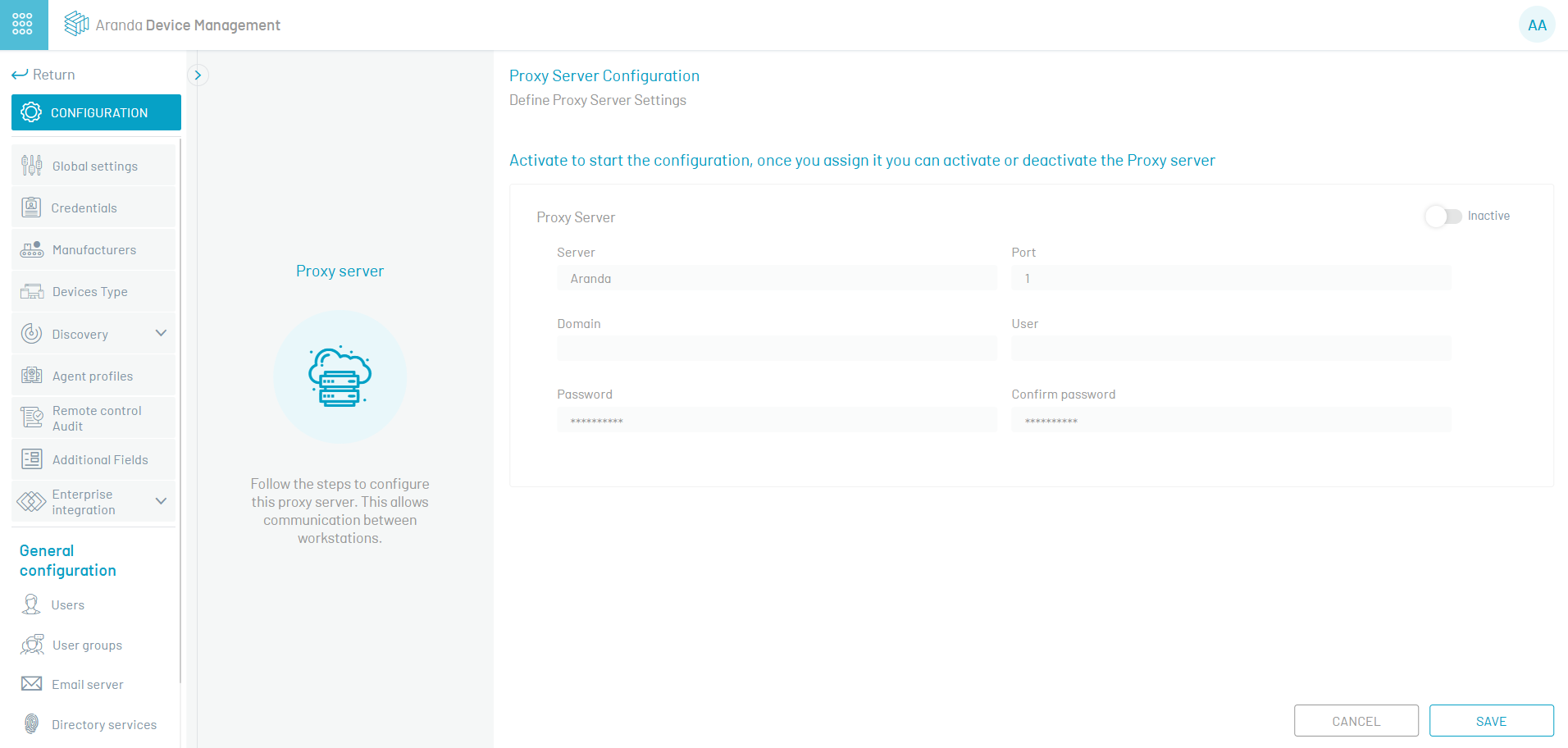Click the Users person icon
Image resolution: width=1568 pixels, height=748 pixels.
point(31,604)
